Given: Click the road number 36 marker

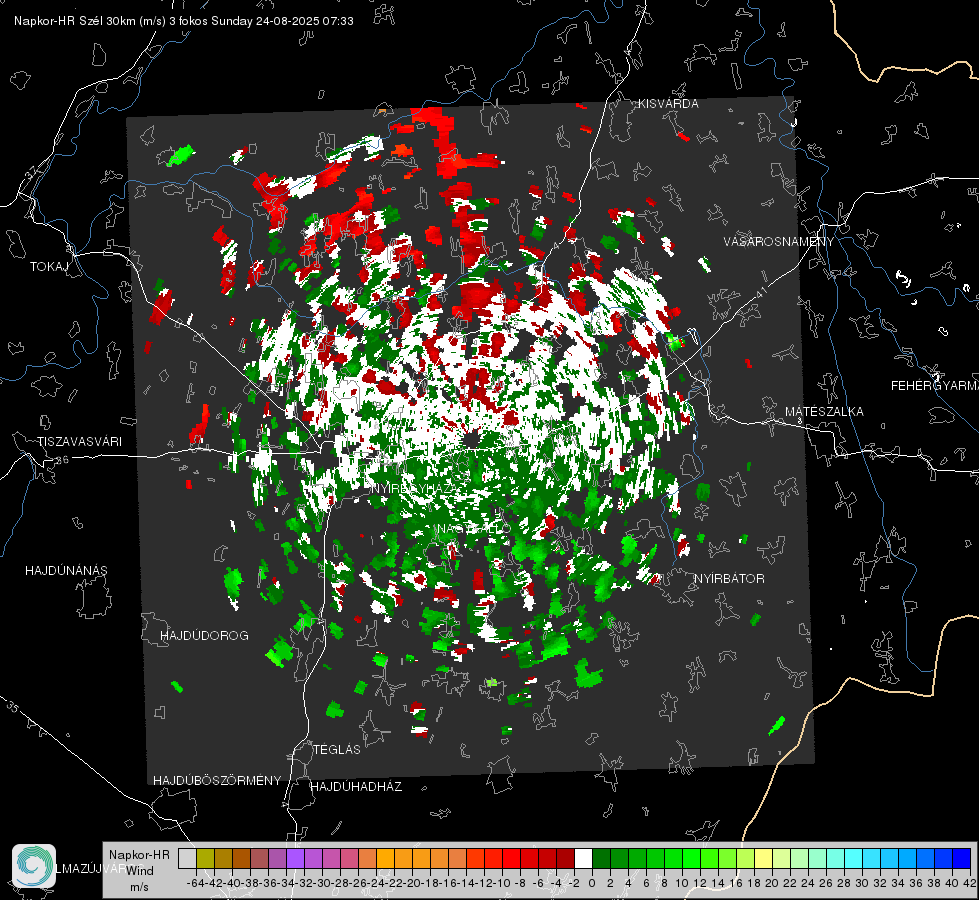Looking at the screenshot, I should (62, 460).
